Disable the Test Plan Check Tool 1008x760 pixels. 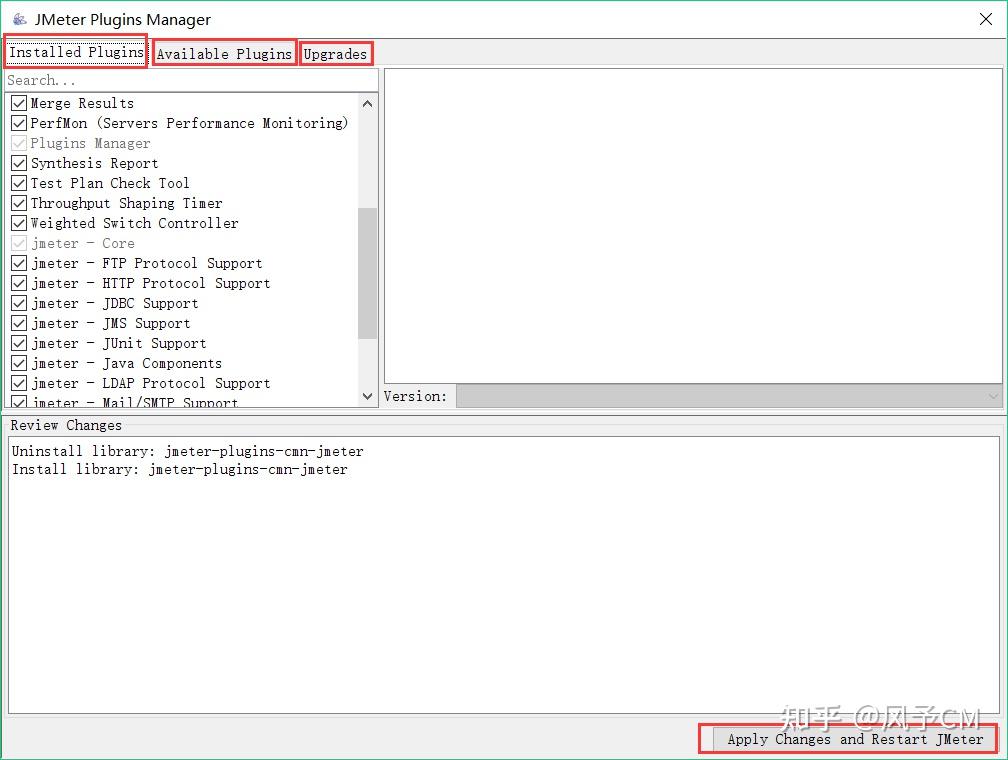click(x=18, y=182)
